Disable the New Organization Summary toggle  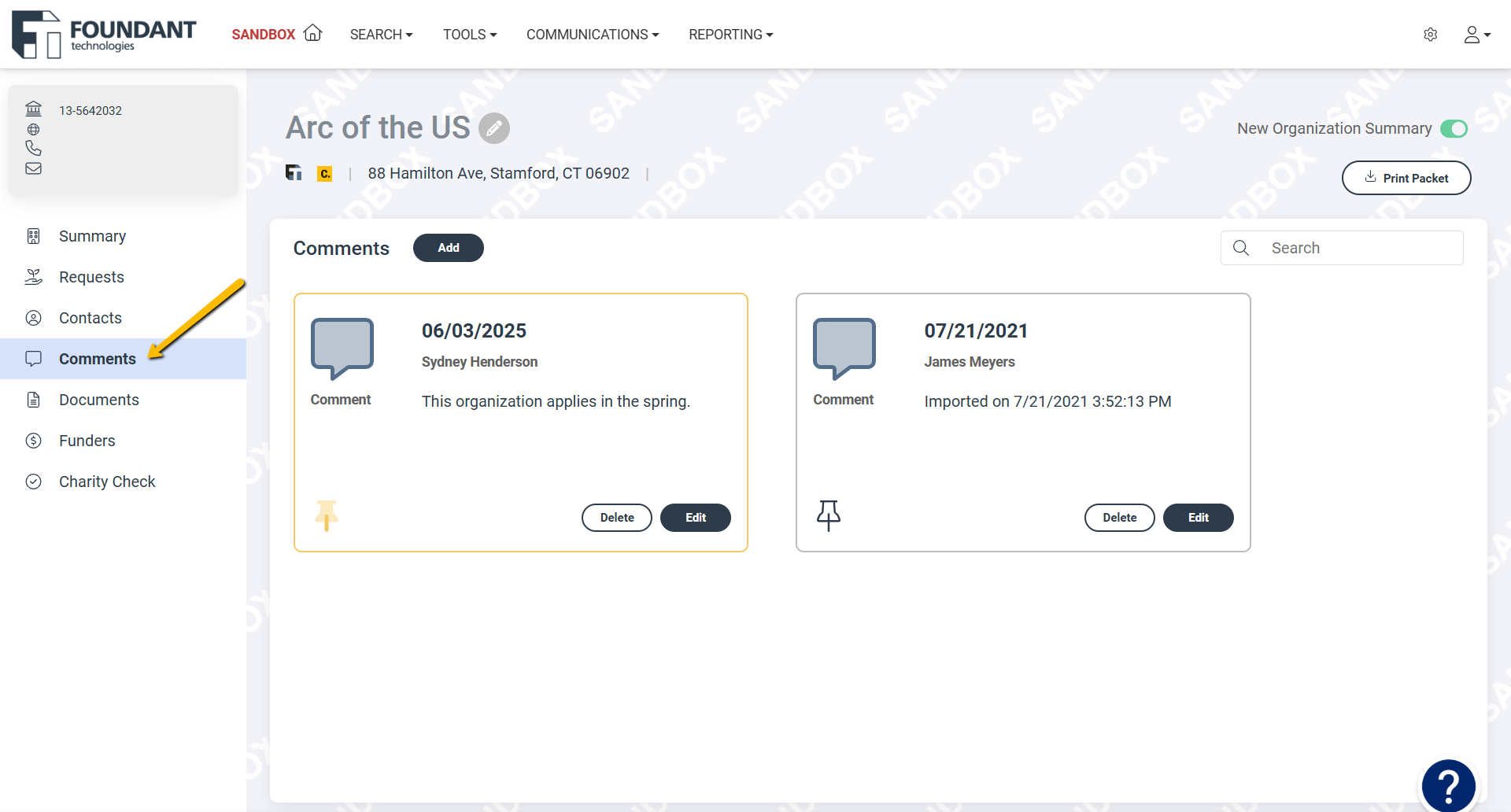pos(1453,128)
